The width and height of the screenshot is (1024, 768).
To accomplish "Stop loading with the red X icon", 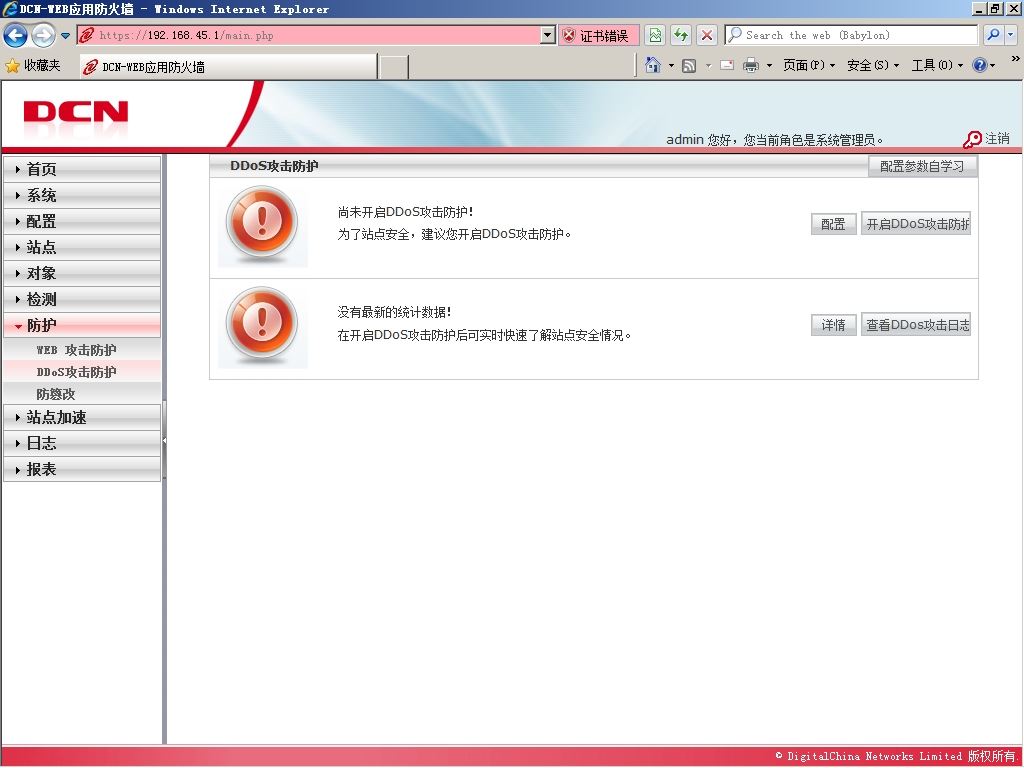I will pos(707,35).
